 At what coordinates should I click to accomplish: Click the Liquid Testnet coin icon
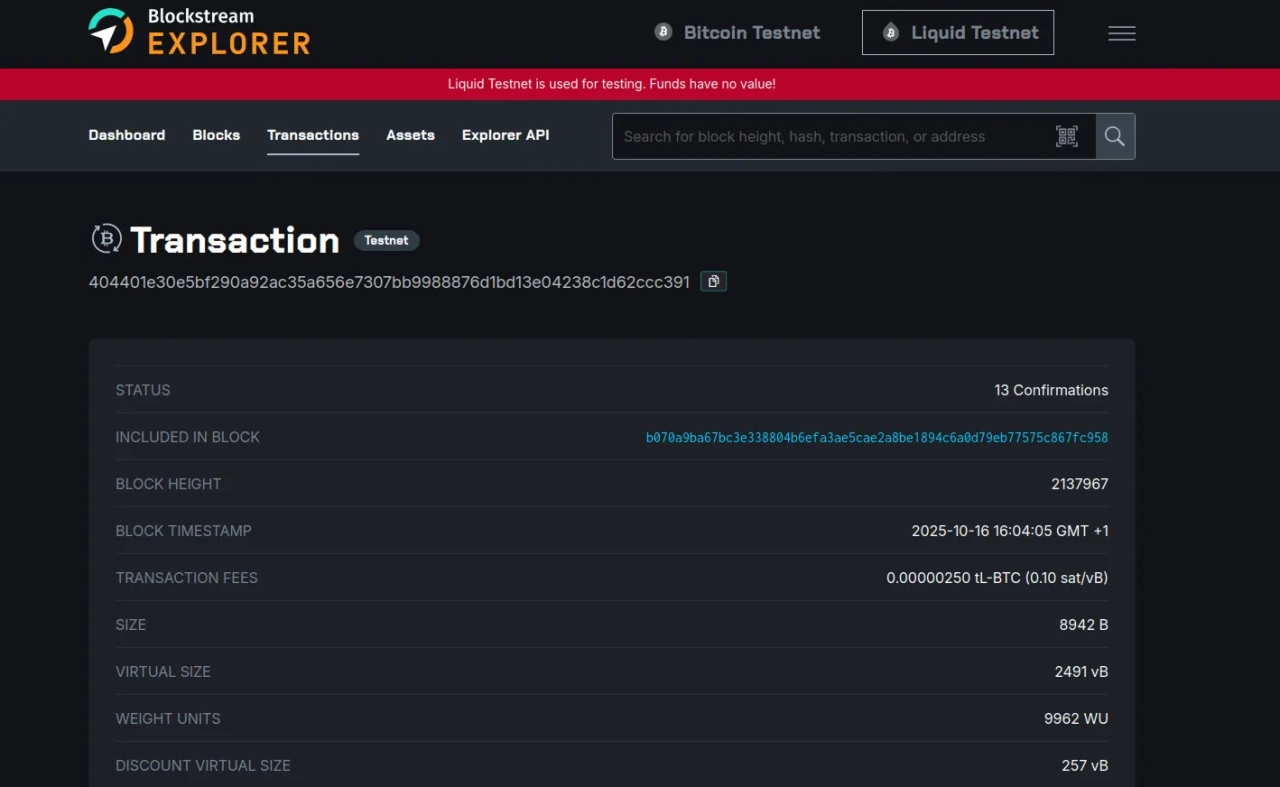tap(890, 32)
